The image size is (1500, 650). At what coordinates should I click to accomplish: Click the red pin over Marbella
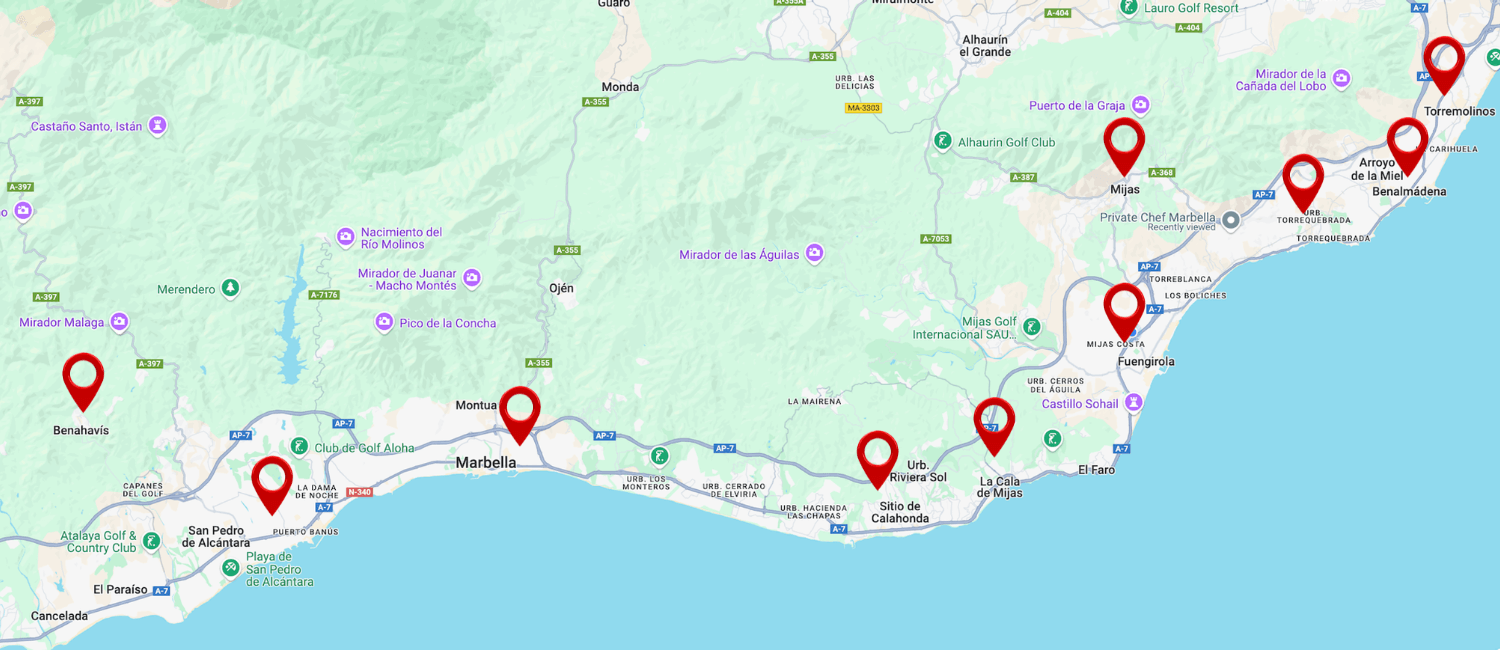pos(520,415)
